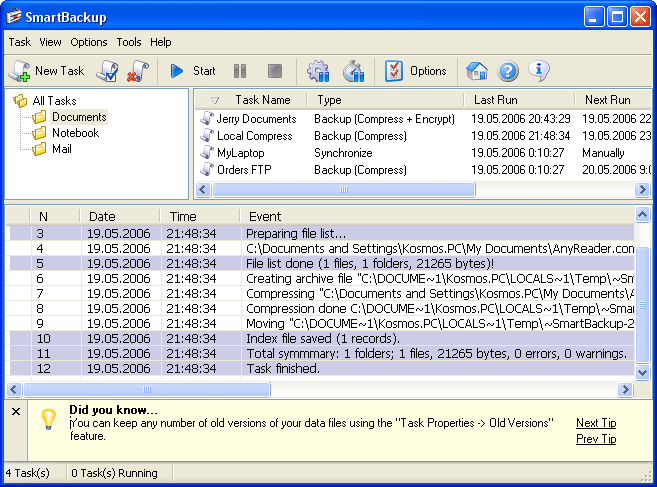
Task: Start the selected task
Action: [193, 71]
